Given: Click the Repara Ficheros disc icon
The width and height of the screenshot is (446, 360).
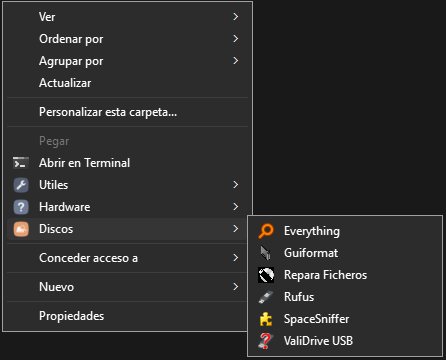Looking at the screenshot, I should tap(266, 275).
